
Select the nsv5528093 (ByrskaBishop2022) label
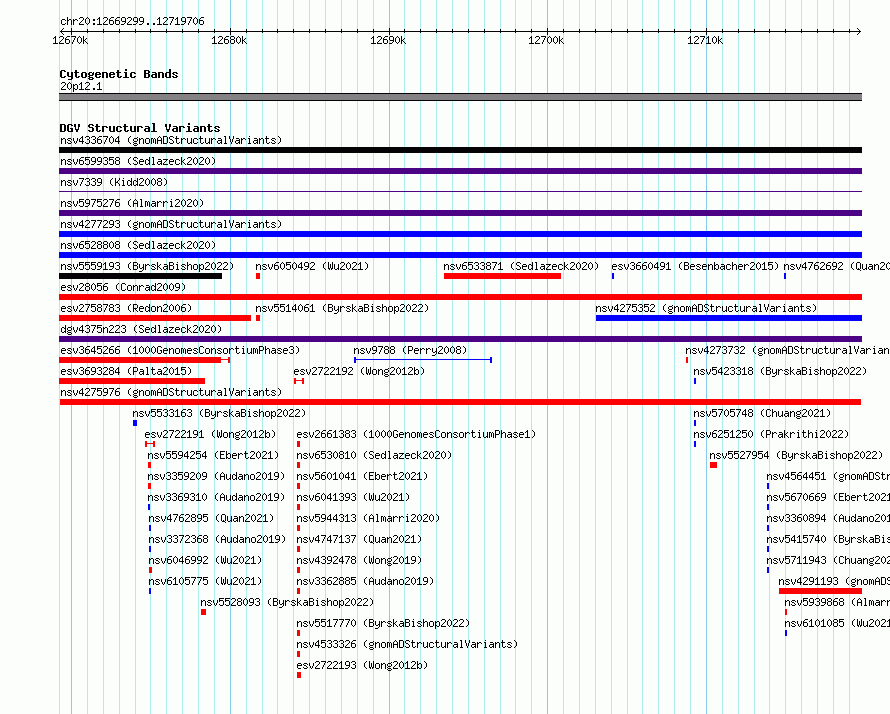pyautogui.click(x=287, y=602)
